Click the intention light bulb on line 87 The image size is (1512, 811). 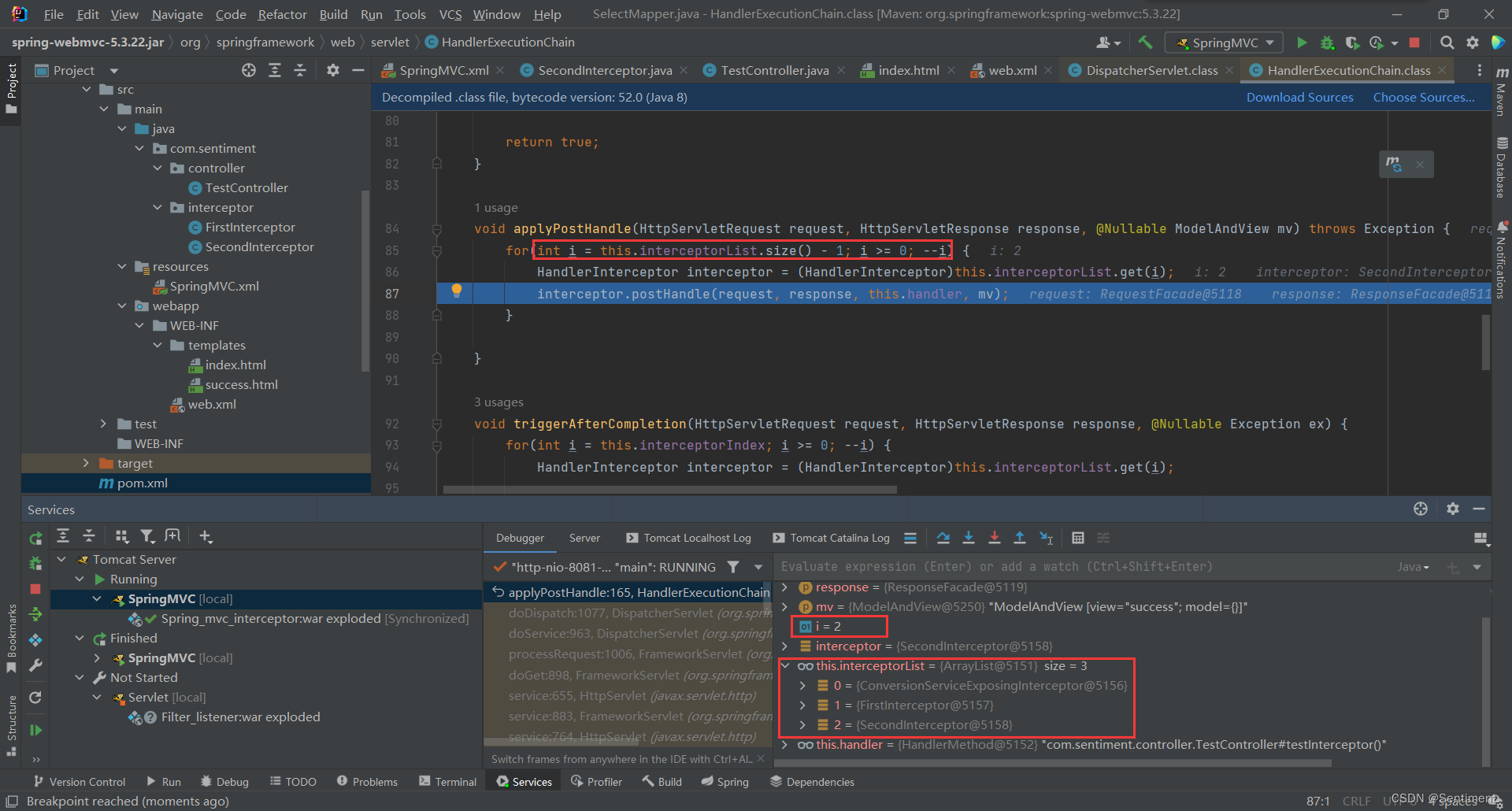(x=456, y=291)
